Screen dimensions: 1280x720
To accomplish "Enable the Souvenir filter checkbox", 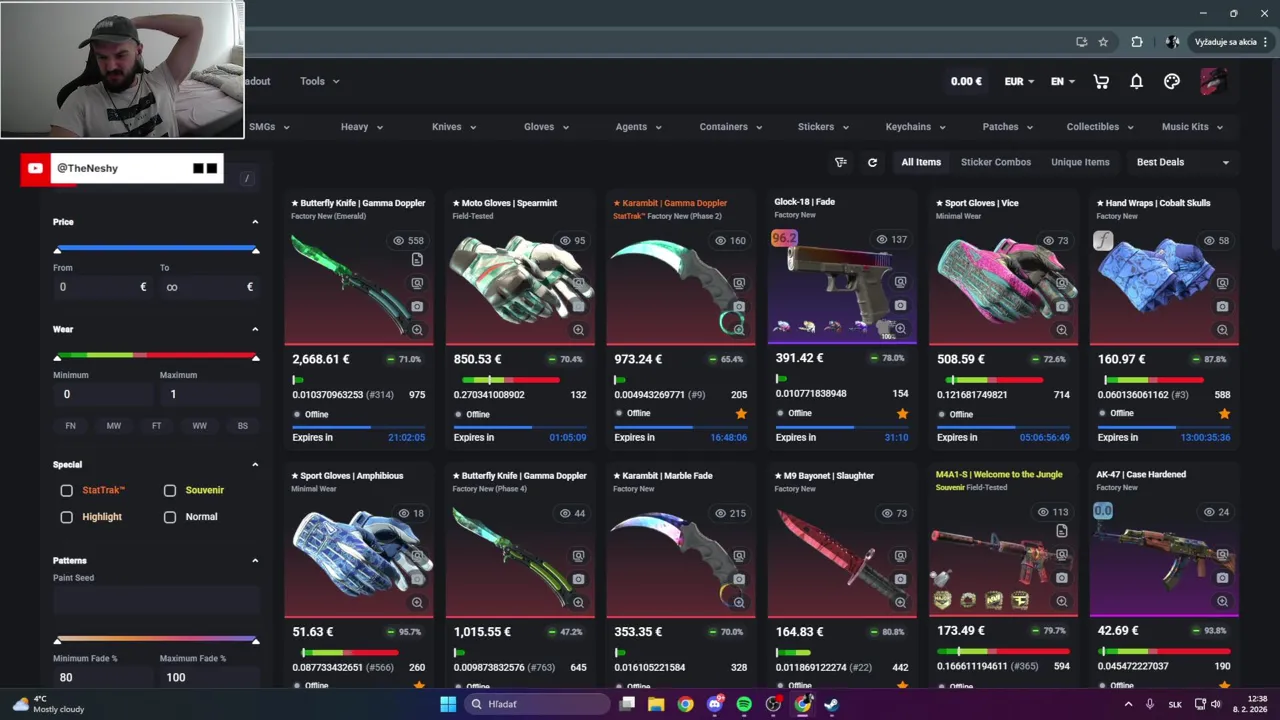I will coord(170,490).
